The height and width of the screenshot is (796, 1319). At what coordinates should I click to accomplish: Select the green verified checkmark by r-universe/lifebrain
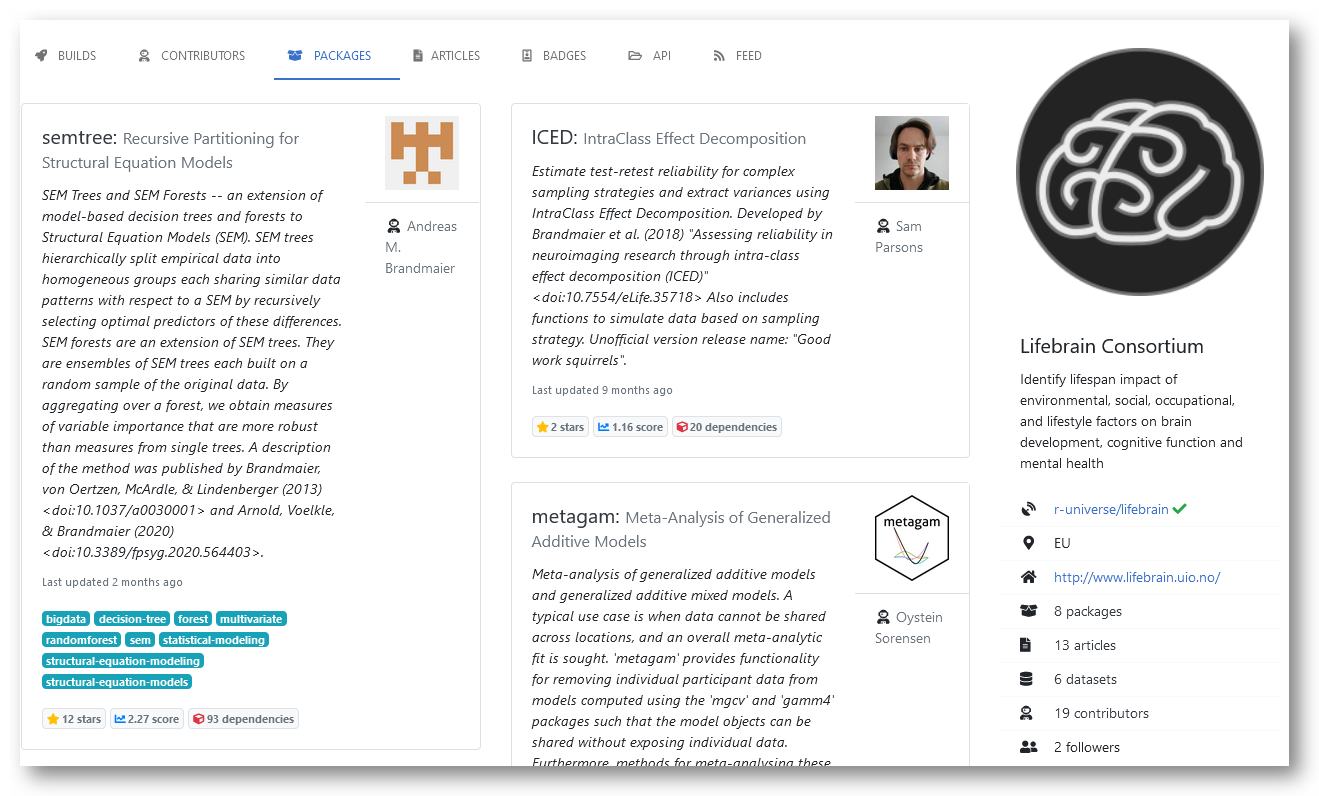click(x=1180, y=509)
